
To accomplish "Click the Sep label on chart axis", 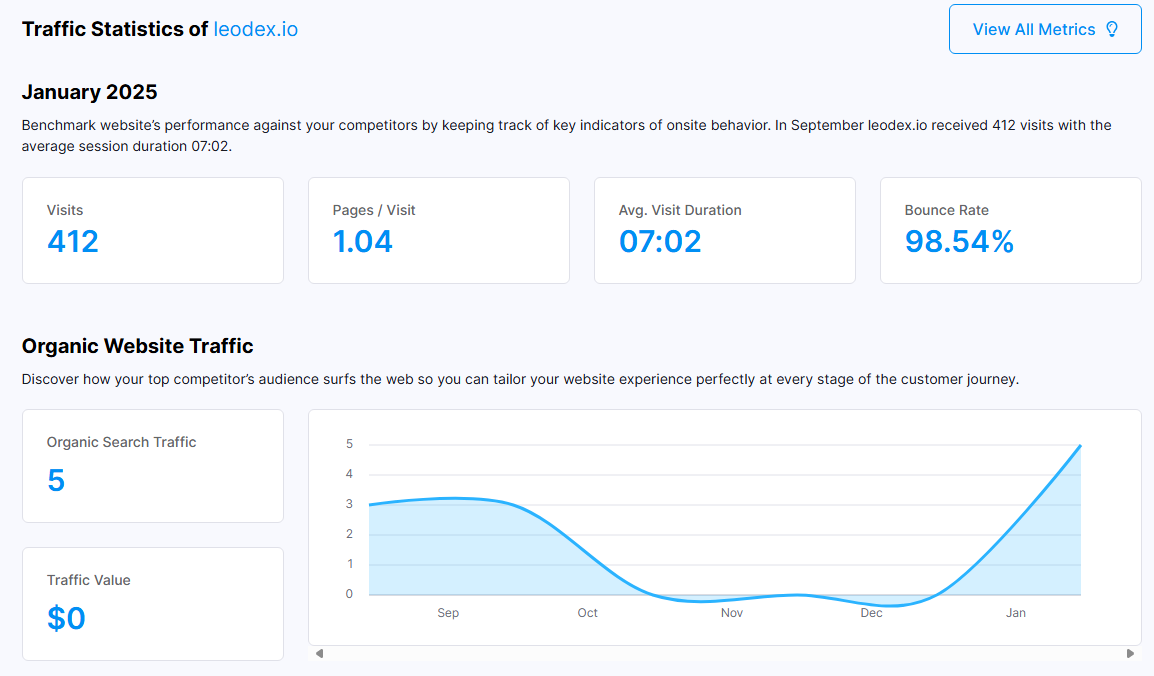I will point(448,613).
